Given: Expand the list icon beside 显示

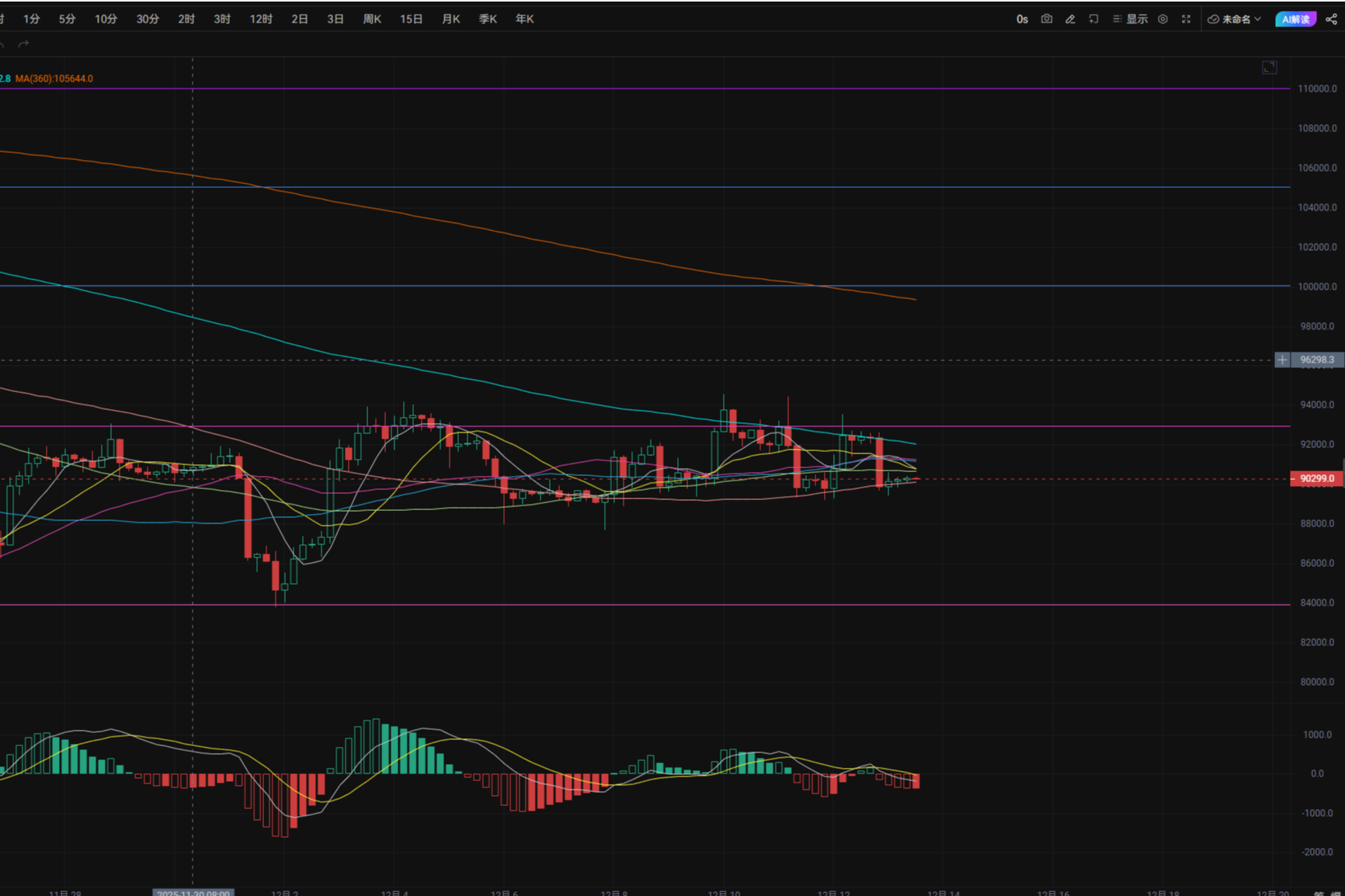Looking at the screenshot, I should coord(1116,19).
